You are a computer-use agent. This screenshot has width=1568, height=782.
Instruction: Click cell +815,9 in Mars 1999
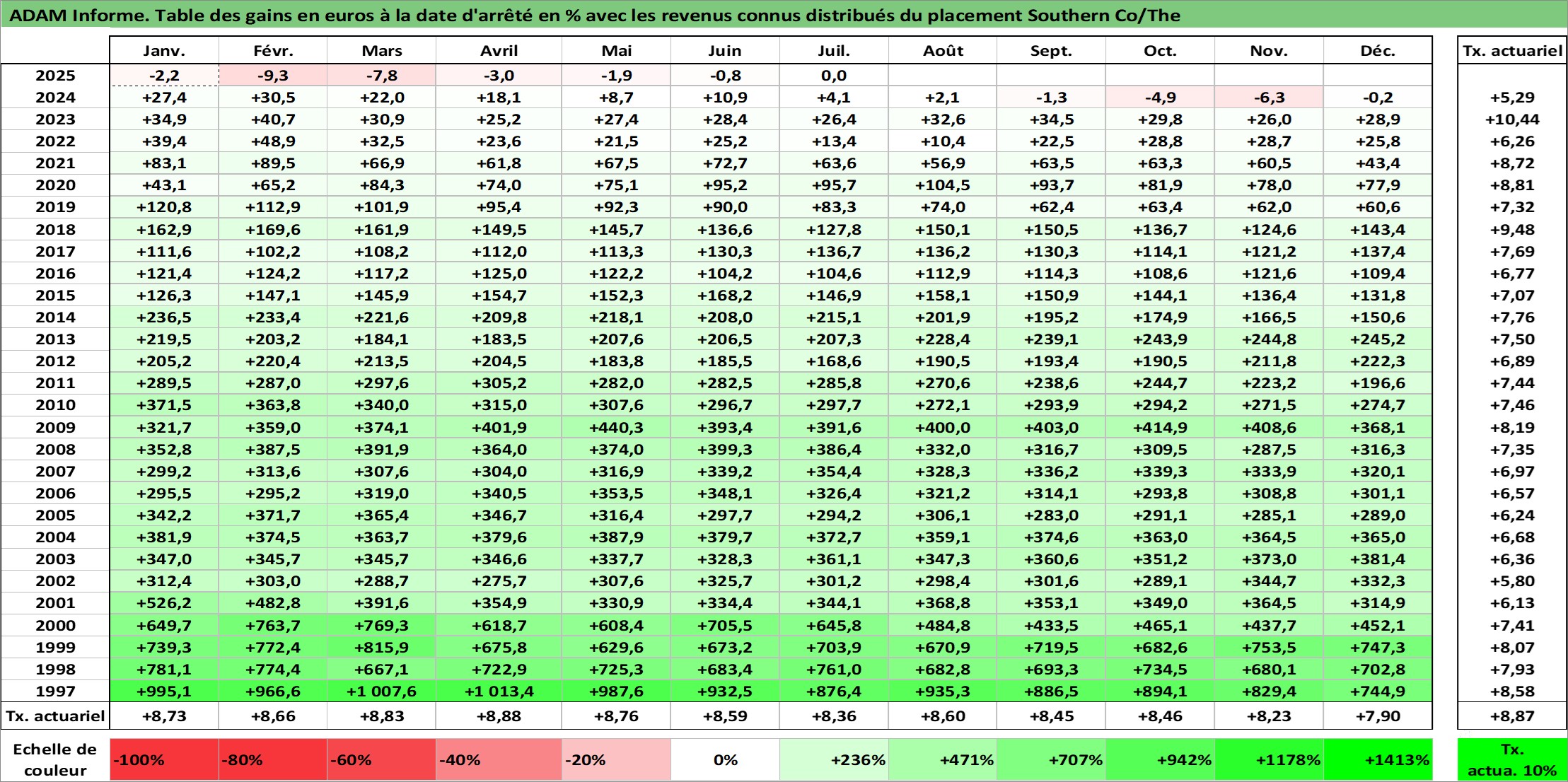pos(382,647)
